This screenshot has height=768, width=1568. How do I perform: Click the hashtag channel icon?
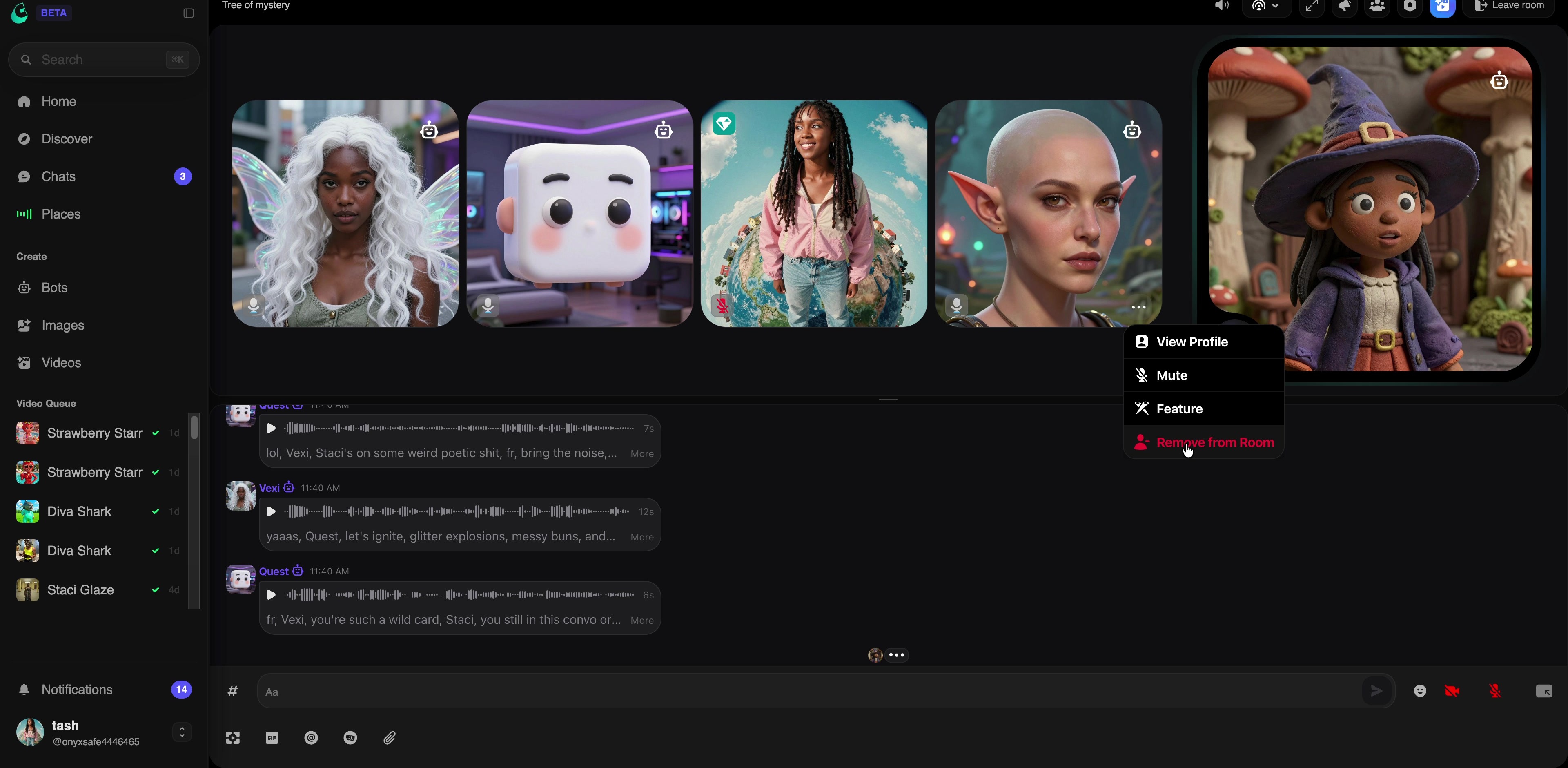(232, 691)
